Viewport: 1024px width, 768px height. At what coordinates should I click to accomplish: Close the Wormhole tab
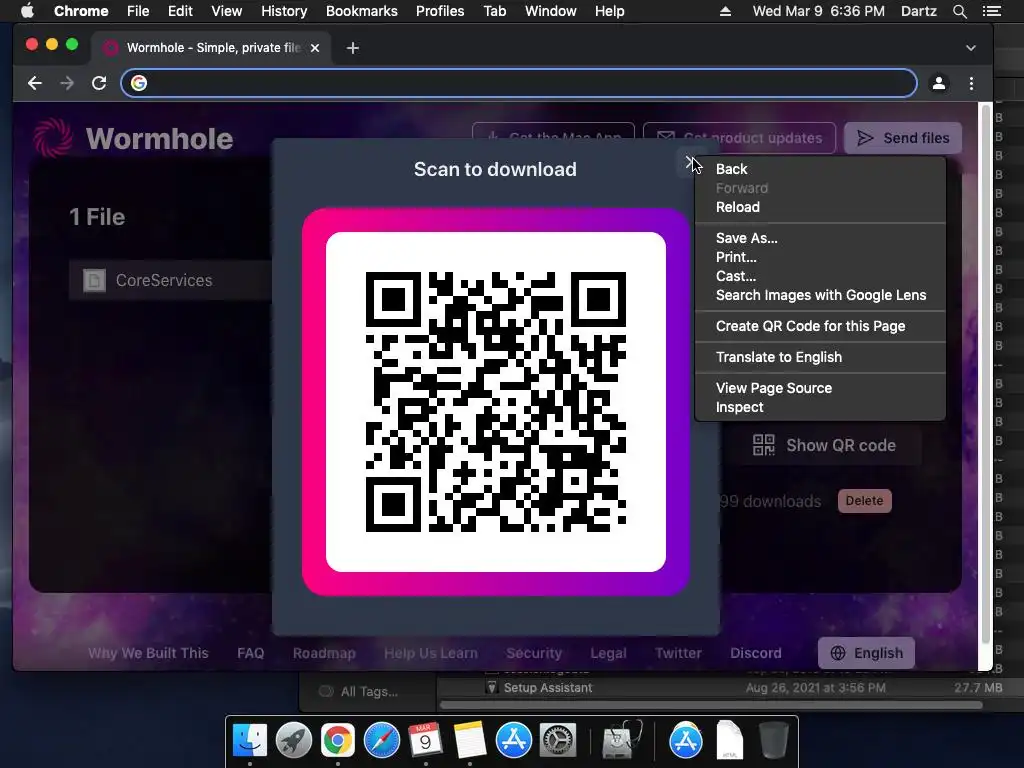315,48
